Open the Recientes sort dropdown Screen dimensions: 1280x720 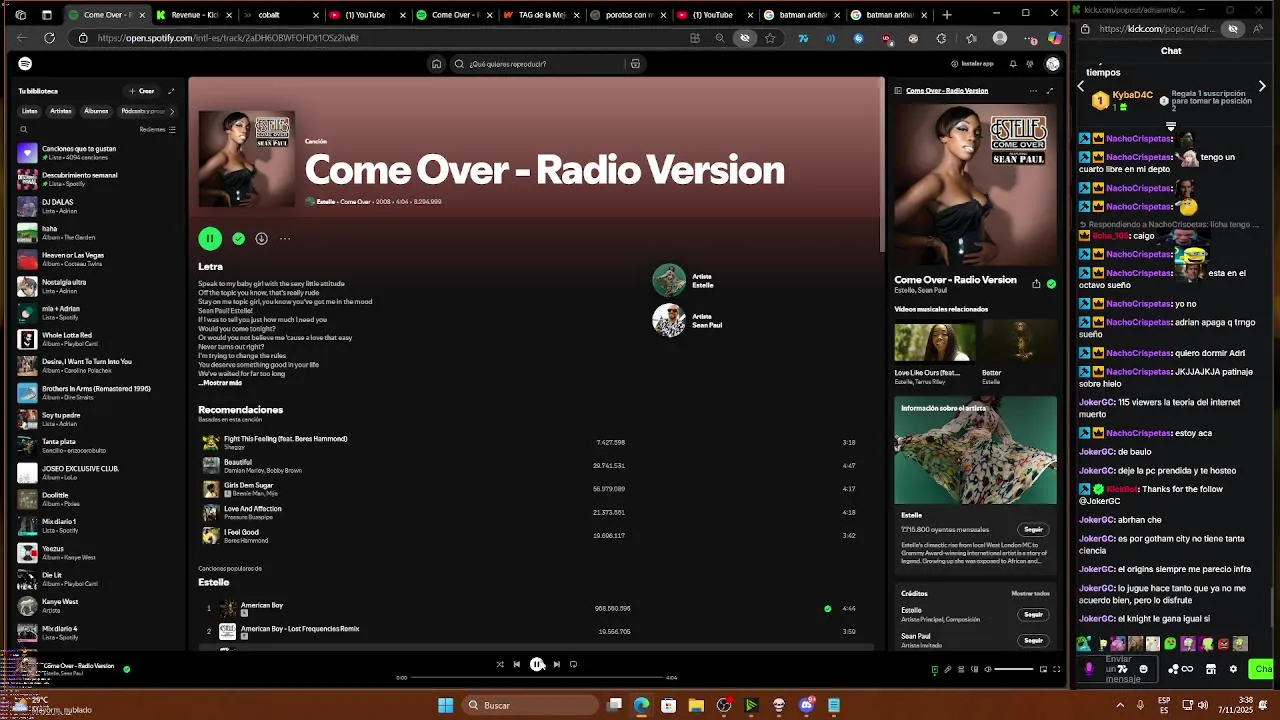click(x=157, y=129)
